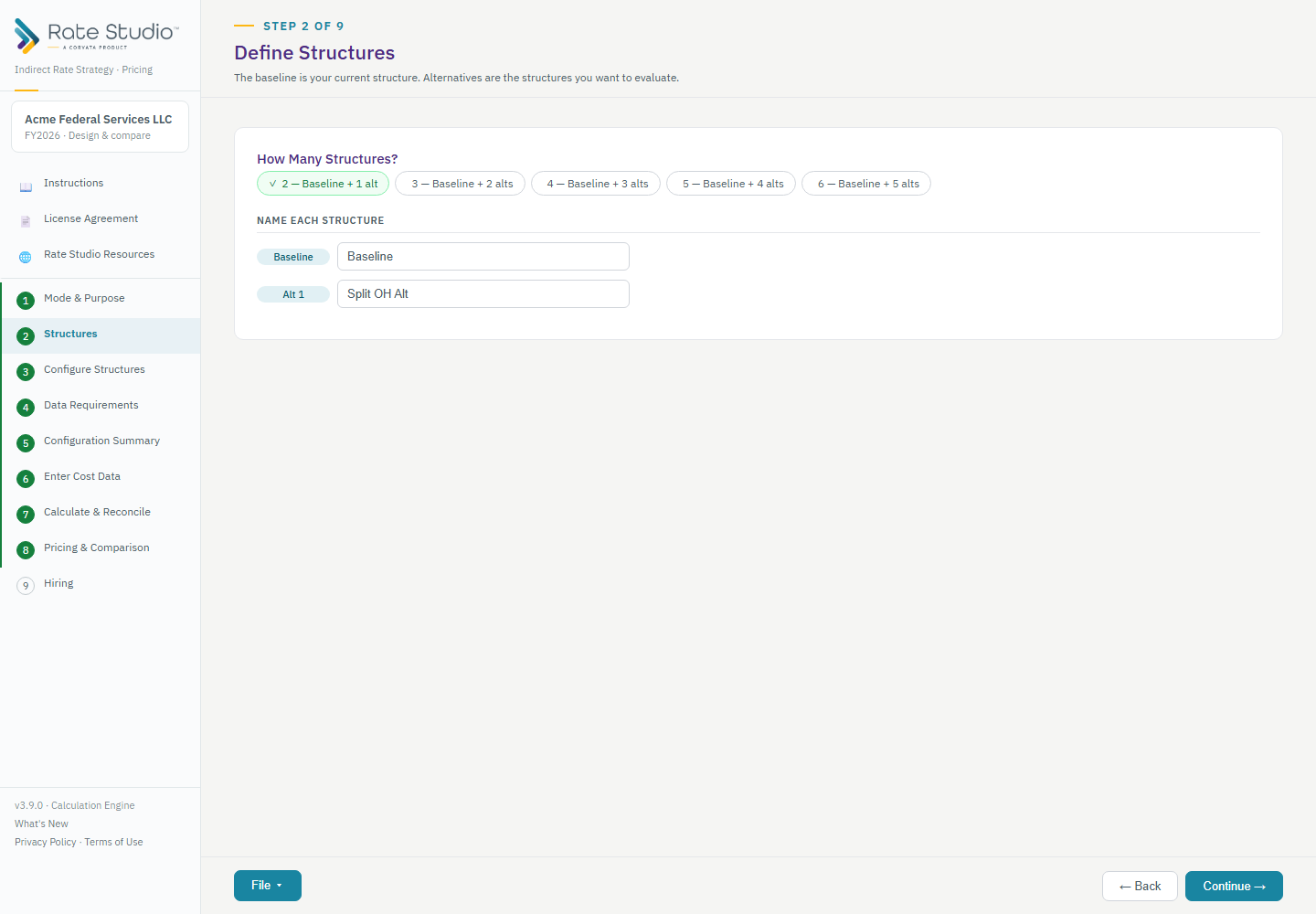Viewport: 1316px width, 914px height.
Task: Open Instructions via its book icon
Action: pyautogui.click(x=26, y=187)
